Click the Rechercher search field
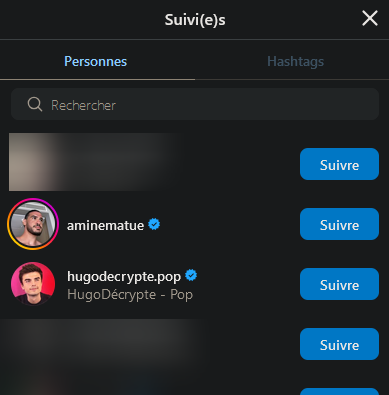Screen dimensions: 389x395 click(x=195, y=104)
